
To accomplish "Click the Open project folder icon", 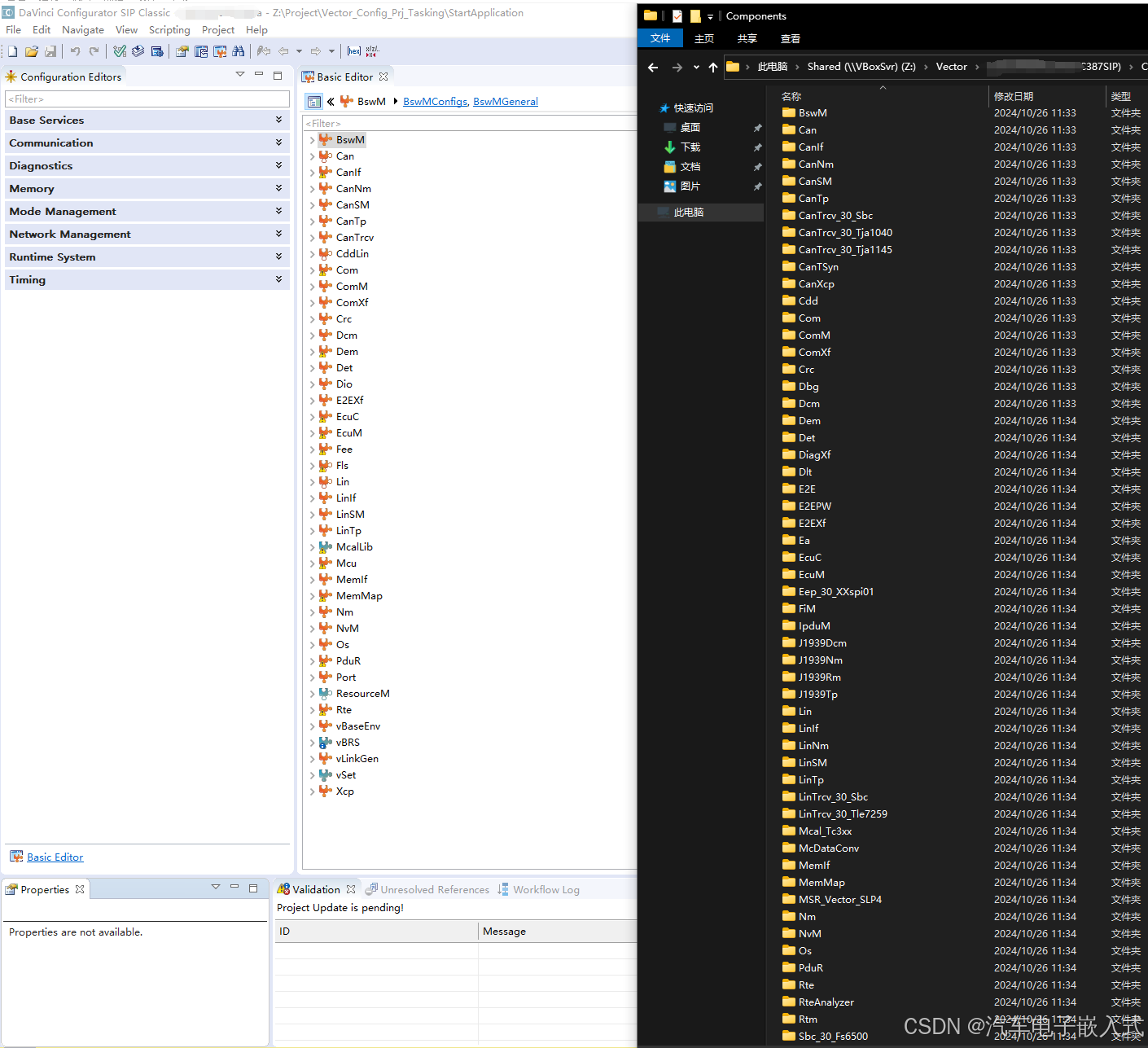I will [32, 51].
